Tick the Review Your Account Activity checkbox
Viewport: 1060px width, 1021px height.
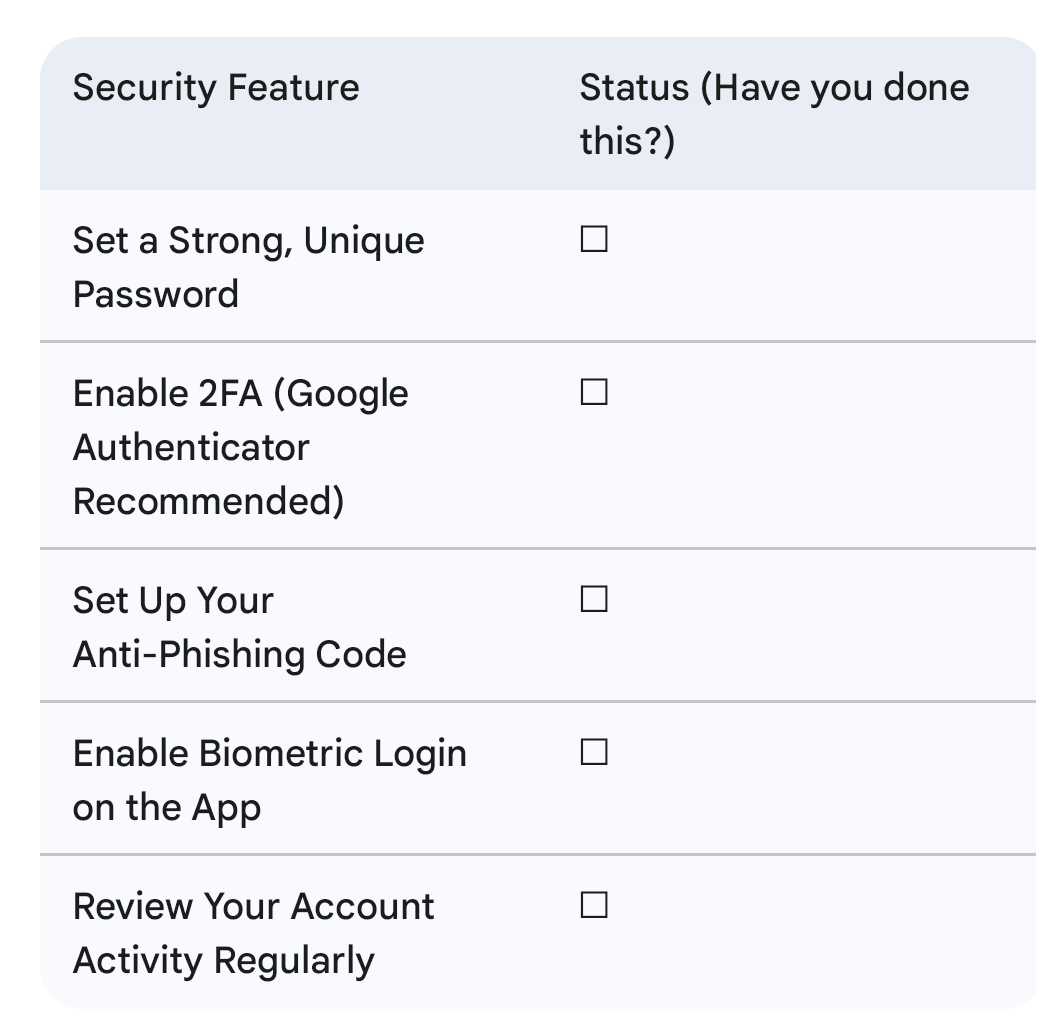point(594,906)
